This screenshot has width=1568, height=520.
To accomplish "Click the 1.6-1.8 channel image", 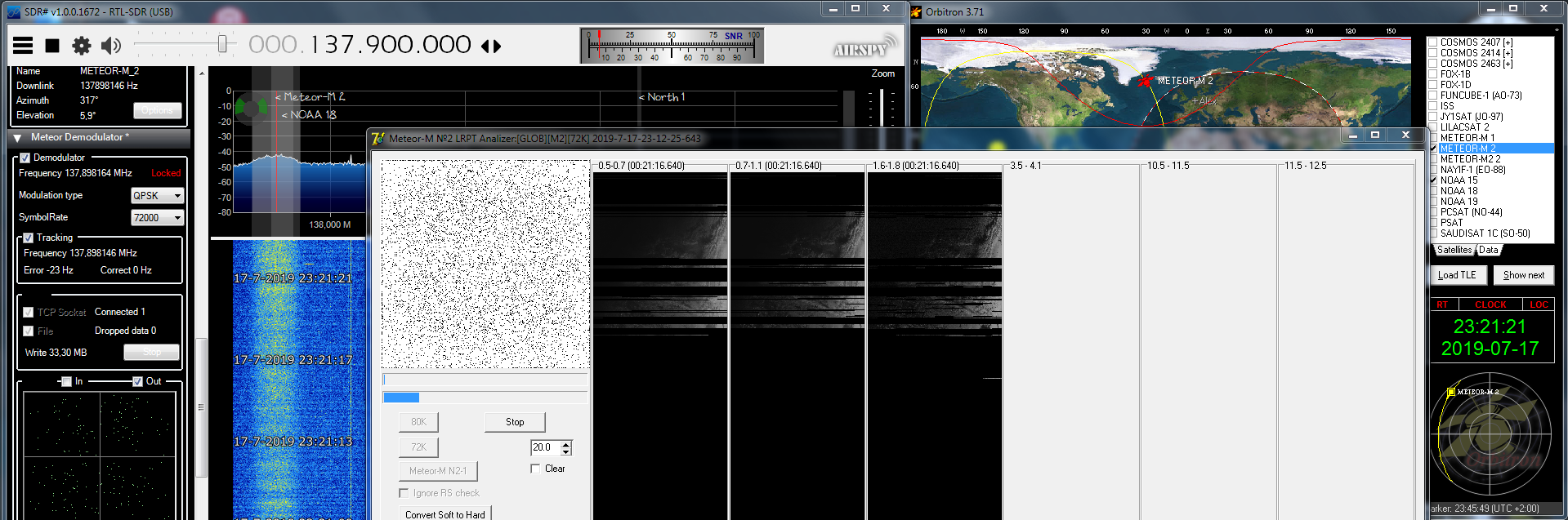I will 935,345.
